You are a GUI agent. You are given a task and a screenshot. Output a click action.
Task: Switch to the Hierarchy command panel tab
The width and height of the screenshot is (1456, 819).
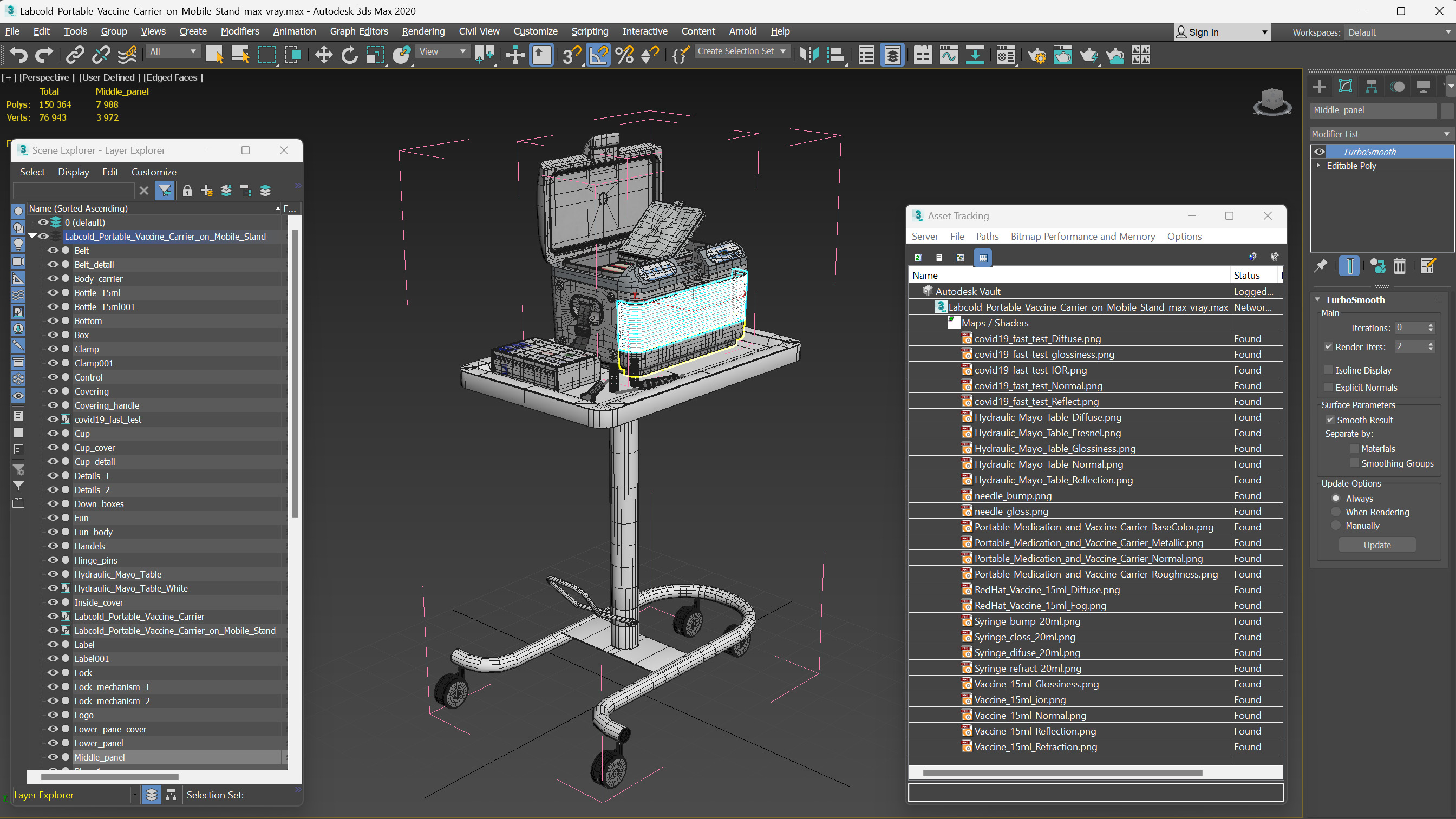tap(1371, 87)
